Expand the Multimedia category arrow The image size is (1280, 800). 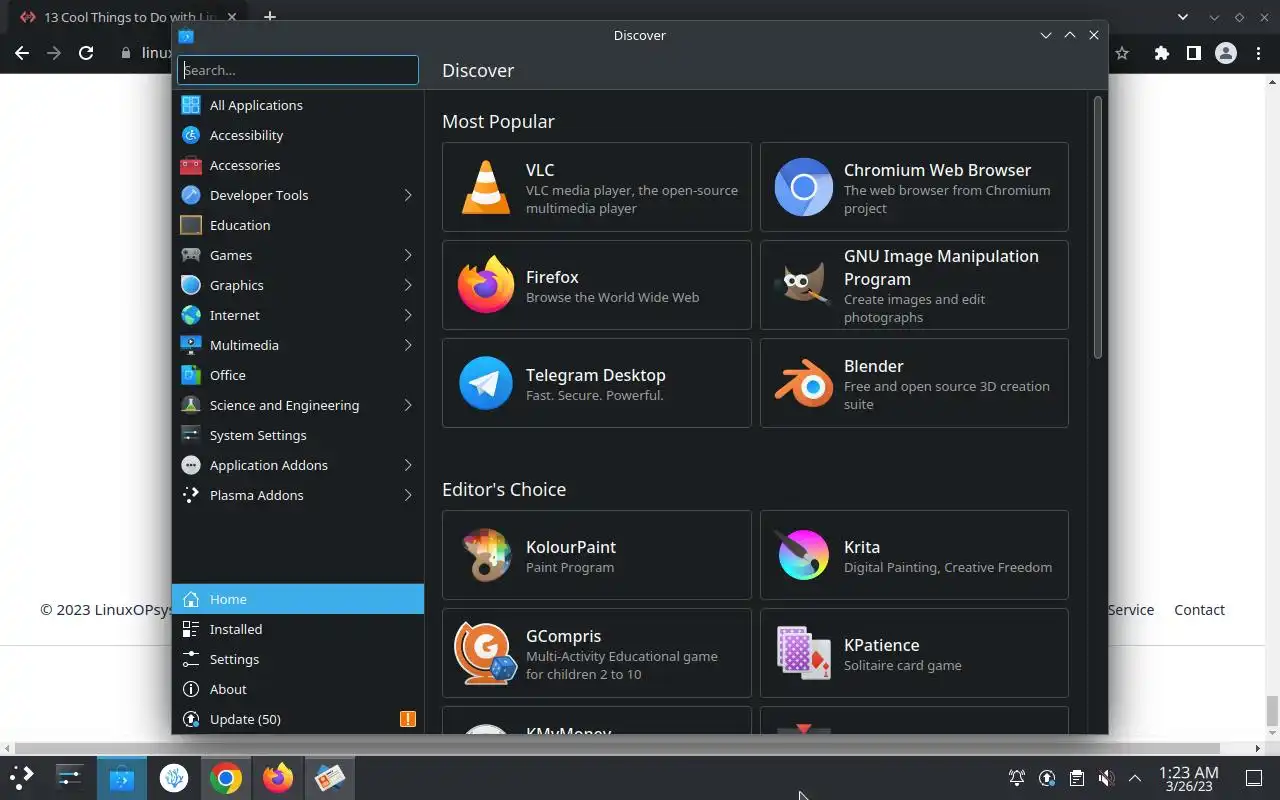(x=408, y=345)
